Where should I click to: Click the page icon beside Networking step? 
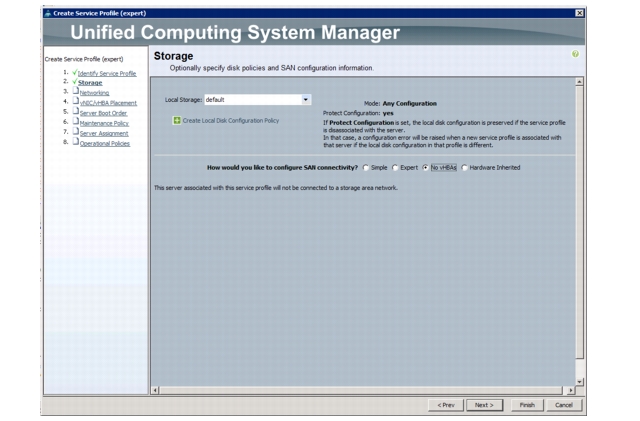tap(76, 91)
